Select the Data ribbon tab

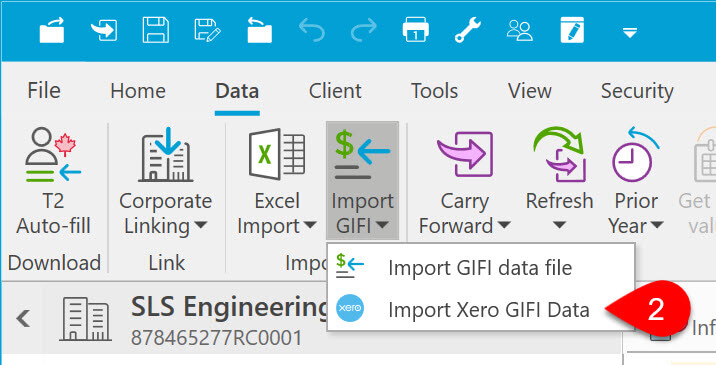[x=237, y=91]
